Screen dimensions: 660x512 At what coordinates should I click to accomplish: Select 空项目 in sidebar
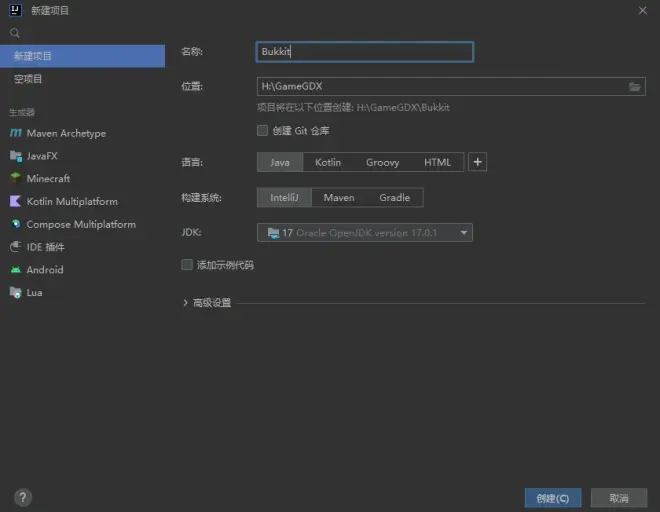tap(82, 79)
